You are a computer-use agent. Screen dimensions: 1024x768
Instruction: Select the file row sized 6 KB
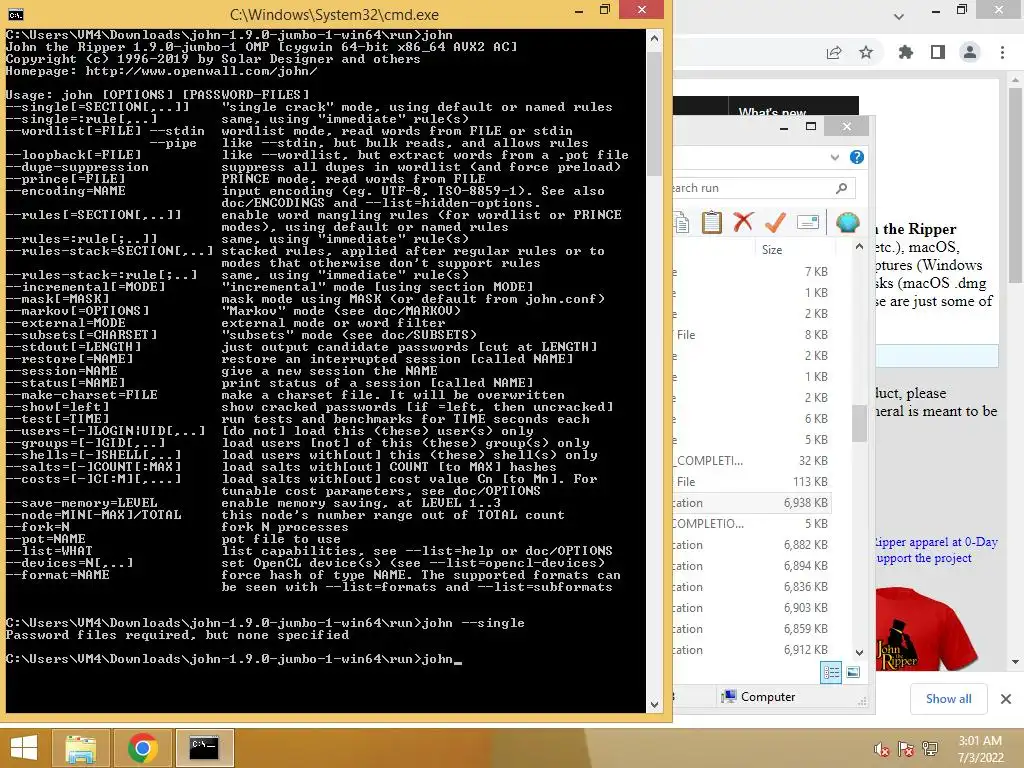[x=752, y=419]
